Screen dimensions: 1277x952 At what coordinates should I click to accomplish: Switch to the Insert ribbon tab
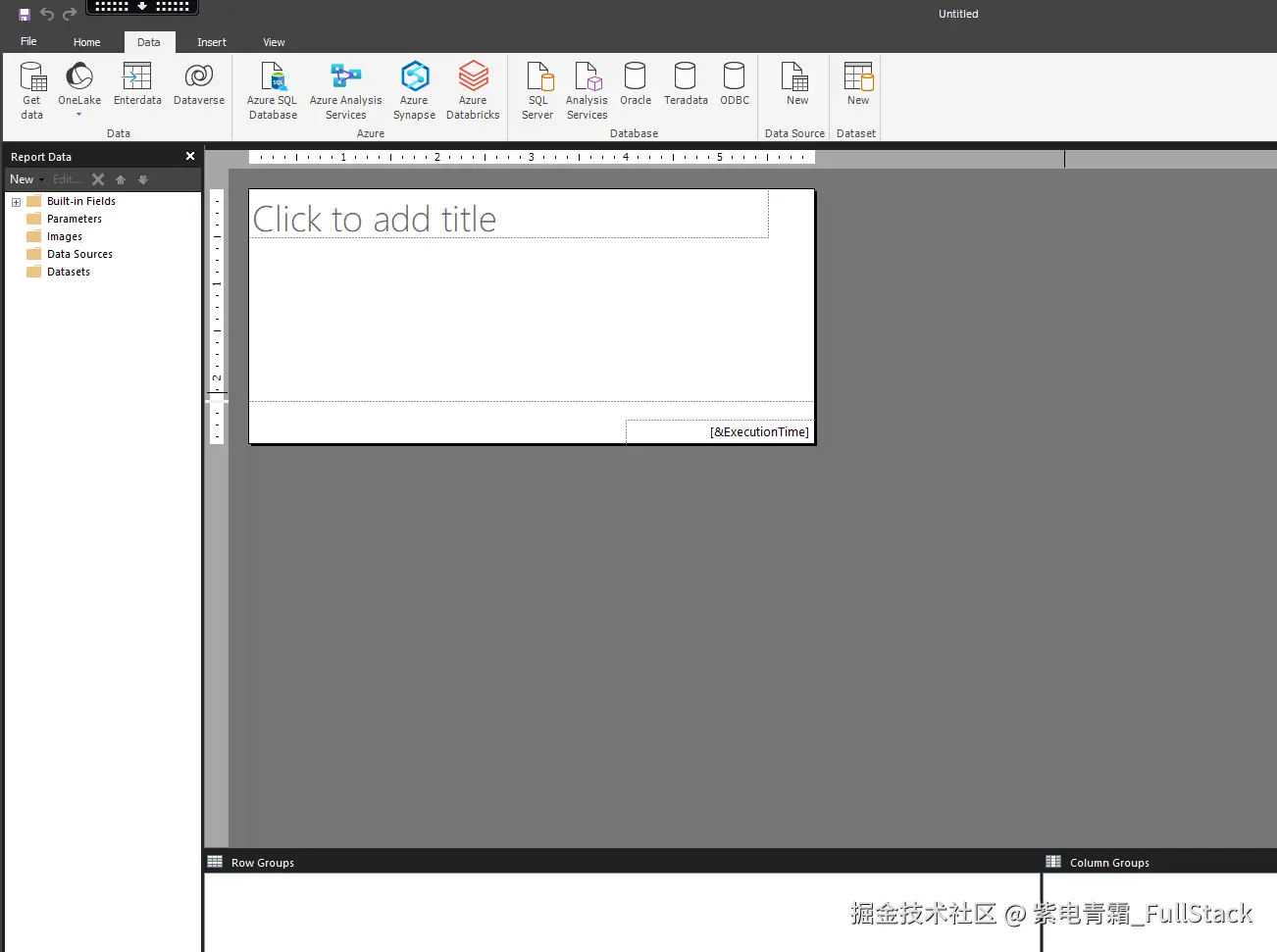tap(212, 42)
